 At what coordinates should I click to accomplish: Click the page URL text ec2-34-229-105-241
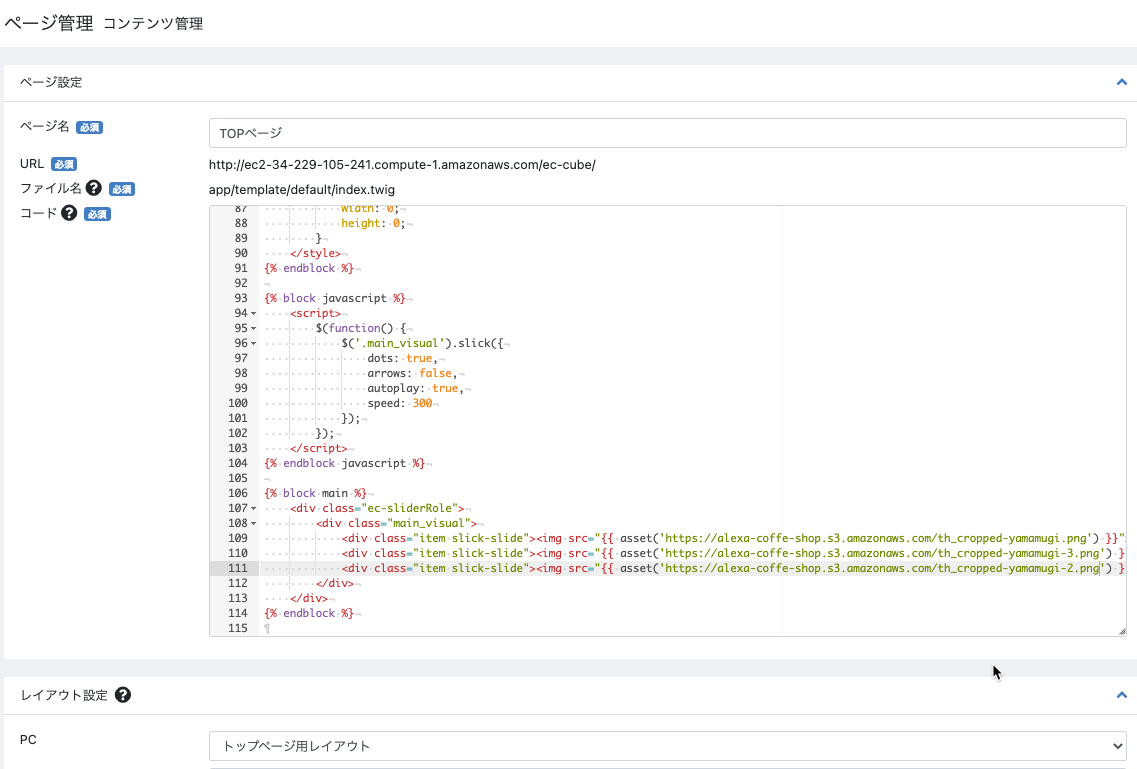tap(402, 165)
